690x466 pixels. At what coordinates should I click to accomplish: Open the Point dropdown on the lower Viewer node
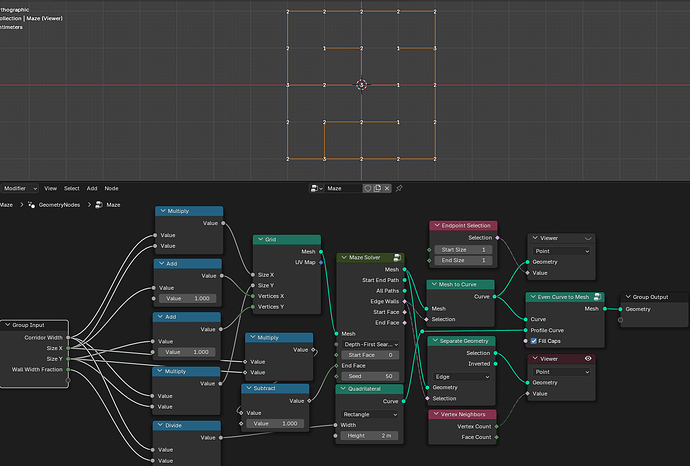[x=562, y=372]
